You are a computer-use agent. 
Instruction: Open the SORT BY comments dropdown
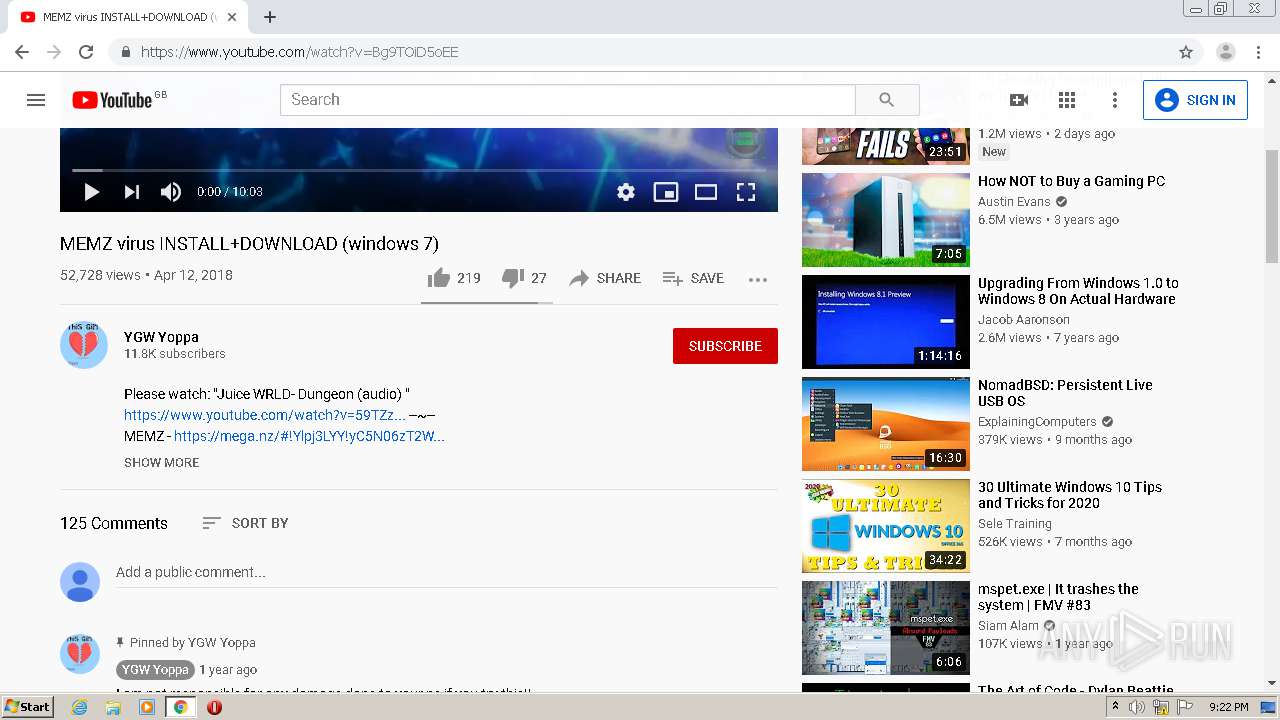245,523
